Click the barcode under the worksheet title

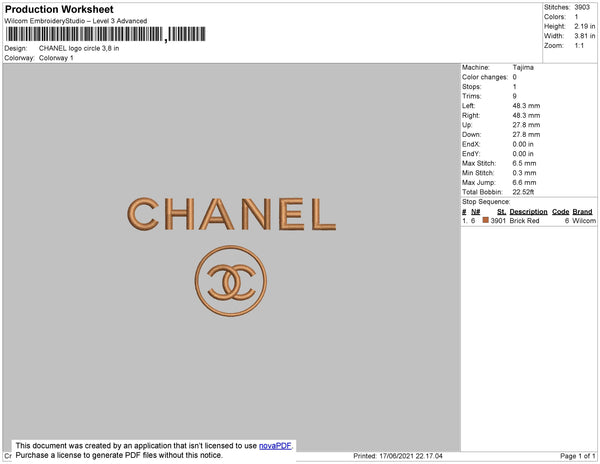tap(106, 34)
